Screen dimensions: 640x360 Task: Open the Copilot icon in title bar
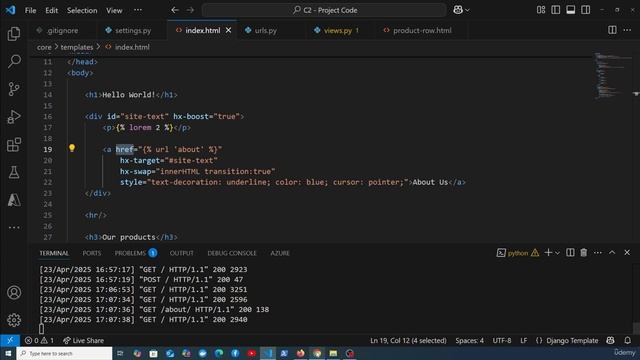coord(458,10)
